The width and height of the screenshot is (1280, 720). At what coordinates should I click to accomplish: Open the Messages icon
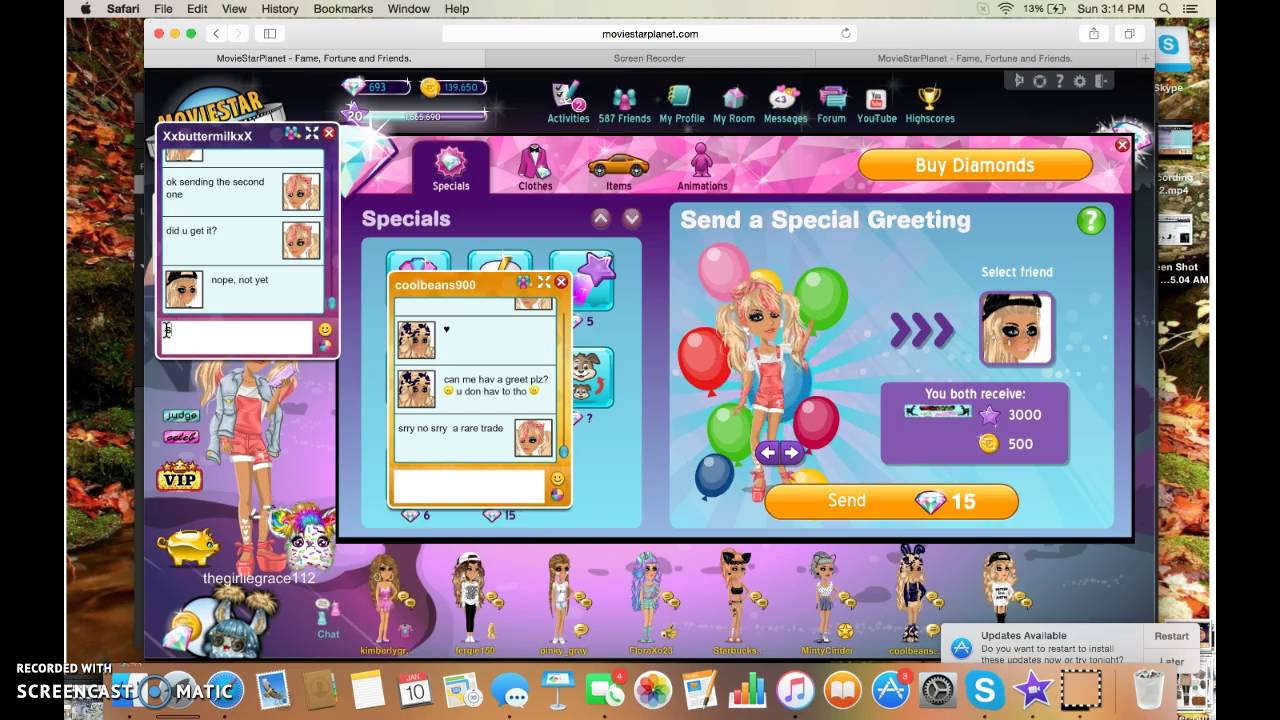[785, 103]
